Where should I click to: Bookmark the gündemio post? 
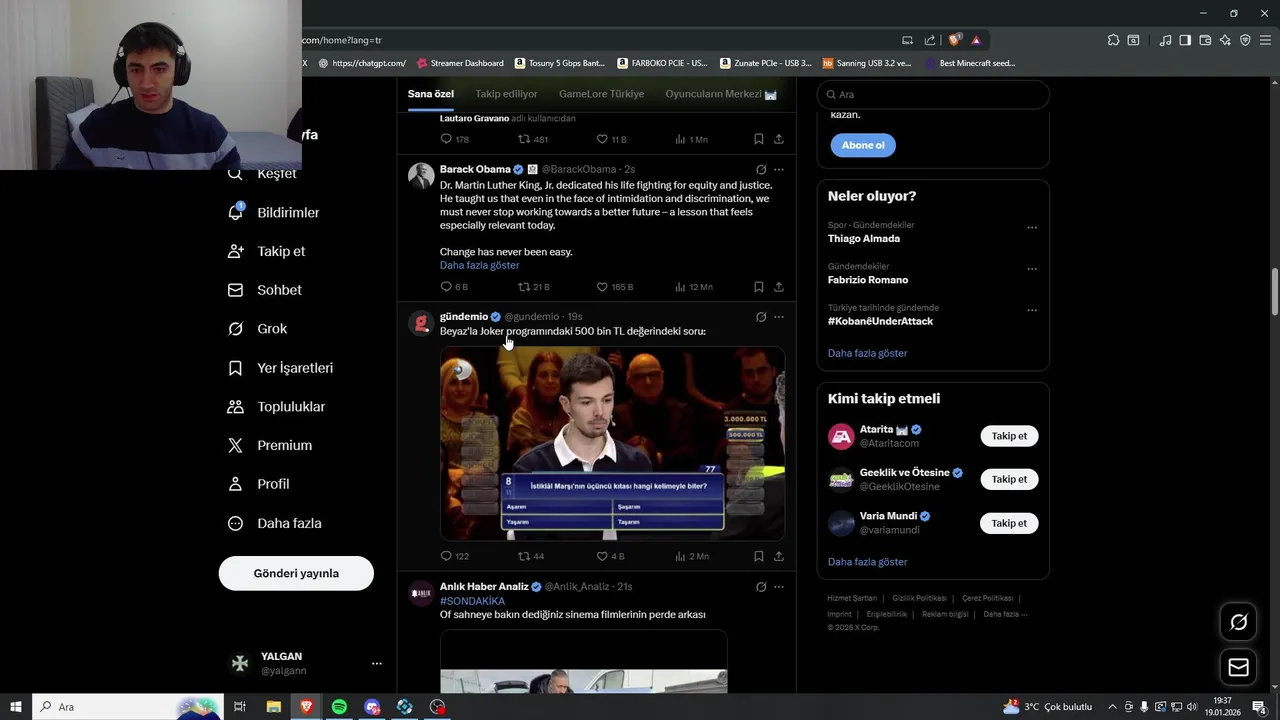coord(758,556)
